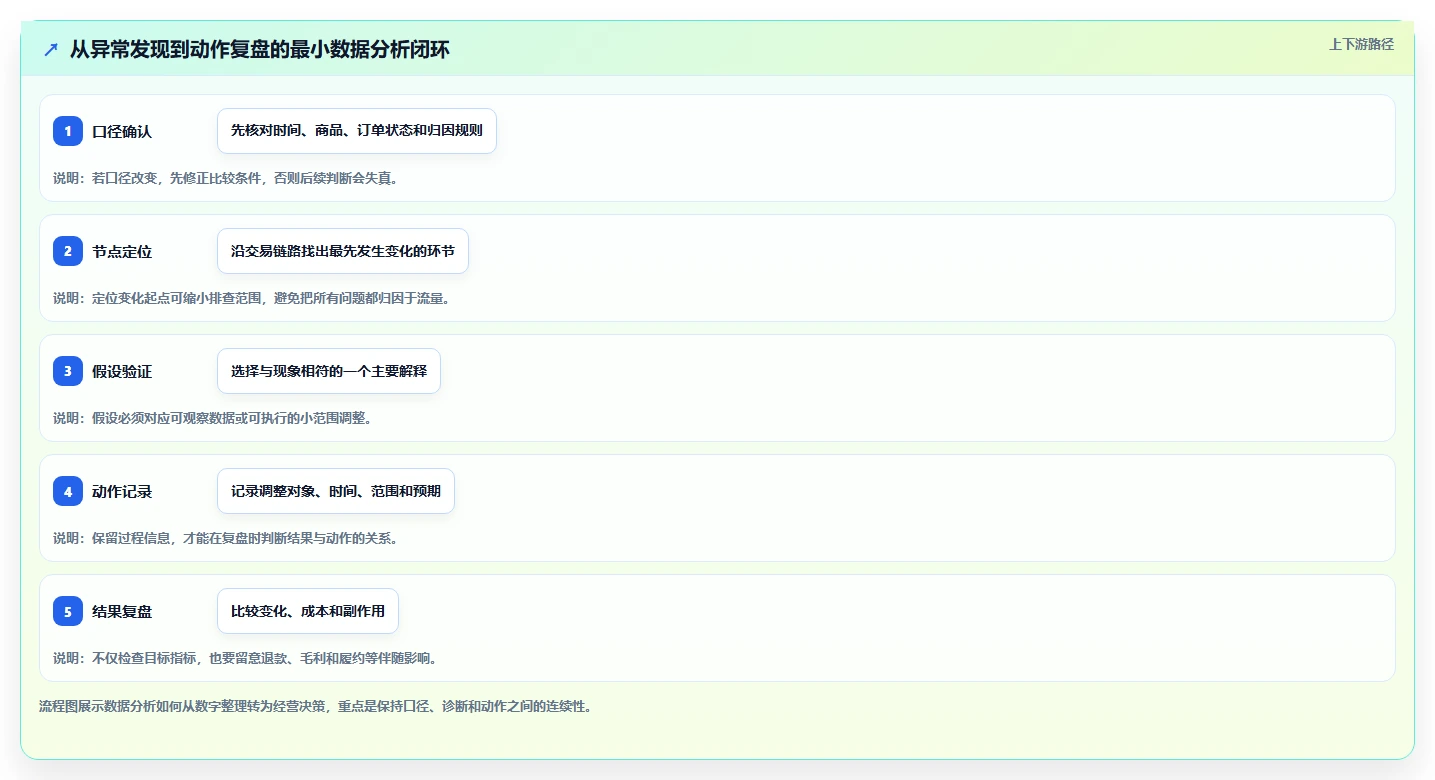The height and width of the screenshot is (780, 1435).
Task: Click step number badge 3
Action: [x=68, y=371]
